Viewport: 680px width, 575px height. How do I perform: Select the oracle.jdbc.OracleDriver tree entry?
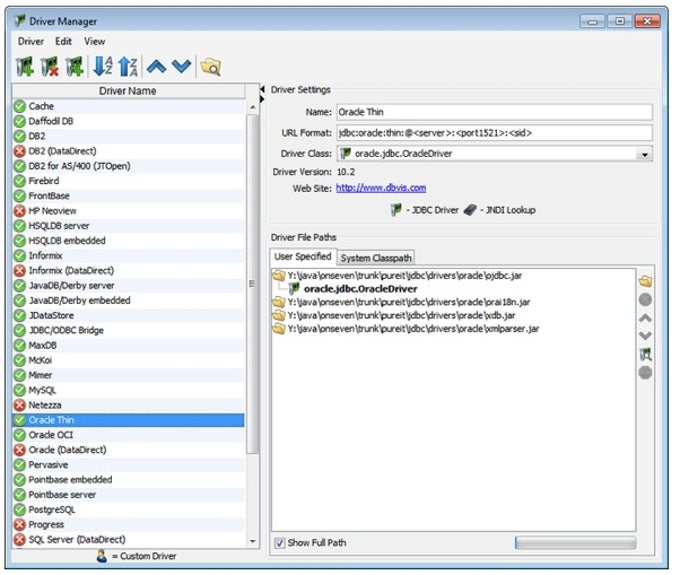(360, 289)
